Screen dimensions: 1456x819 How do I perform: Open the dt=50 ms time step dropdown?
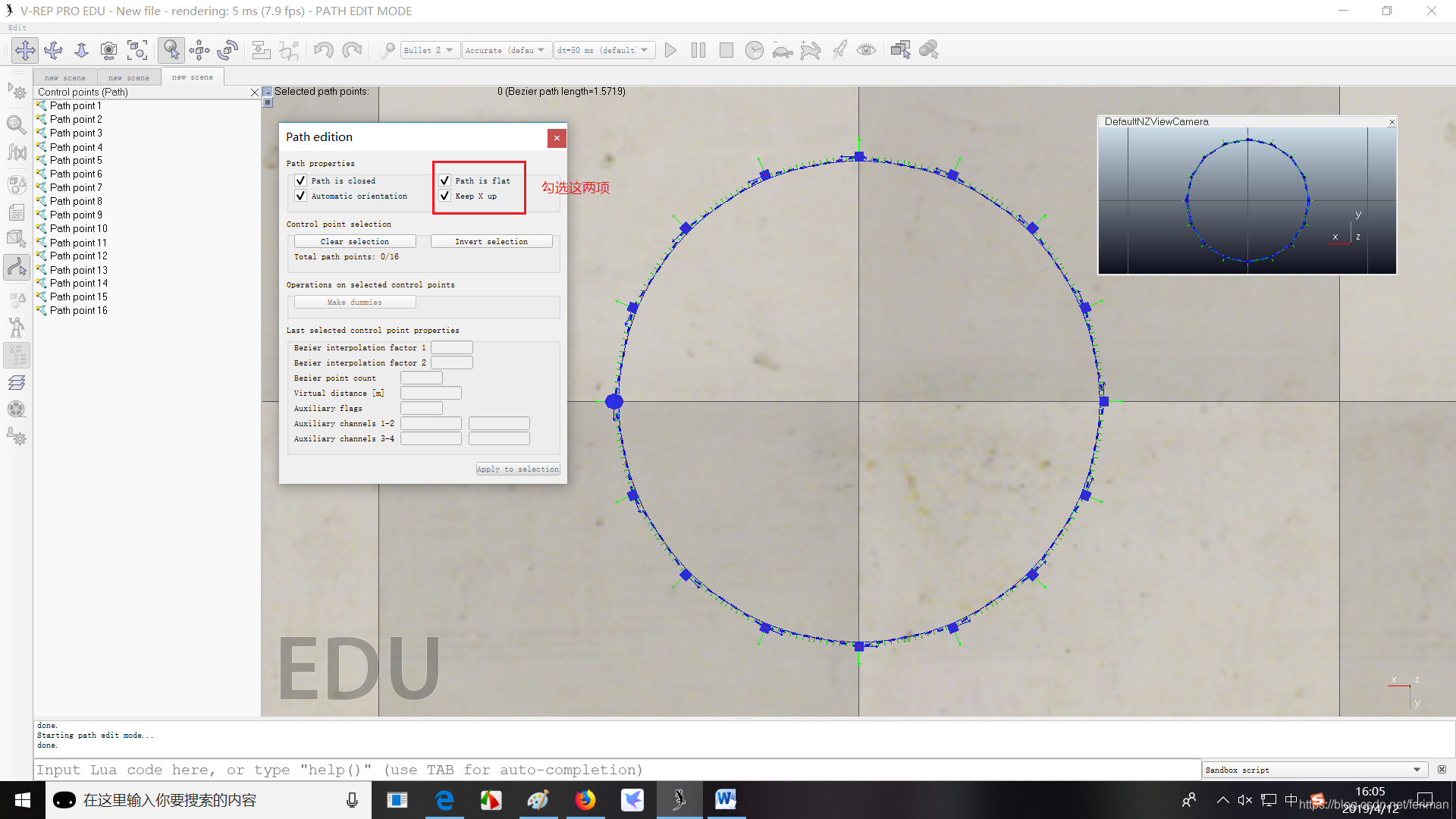coord(604,50)
